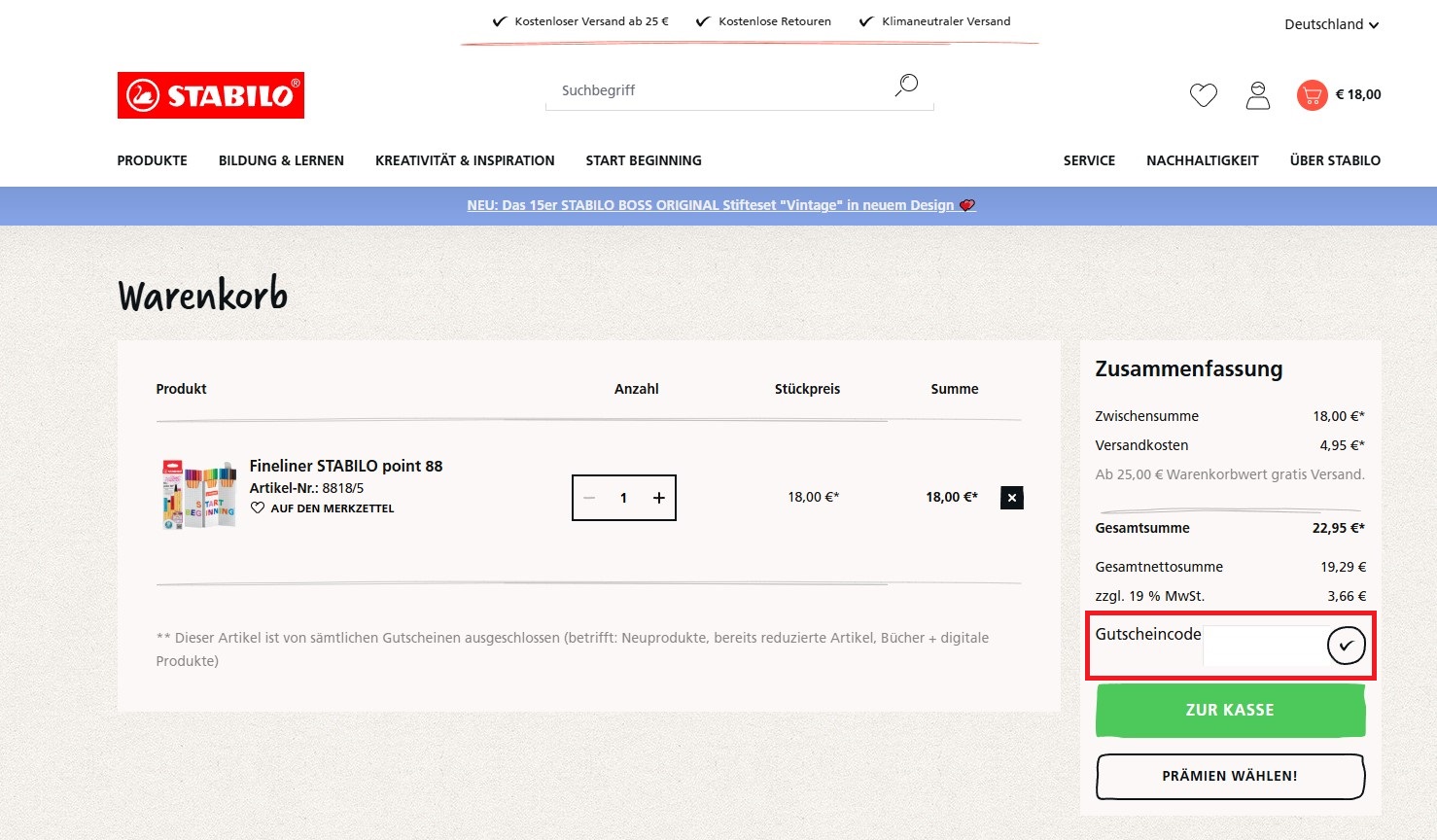This screenshot has height=840, width=1437.
Task: Open the BILDUNG & LERNEN menu
Action: 281,160
